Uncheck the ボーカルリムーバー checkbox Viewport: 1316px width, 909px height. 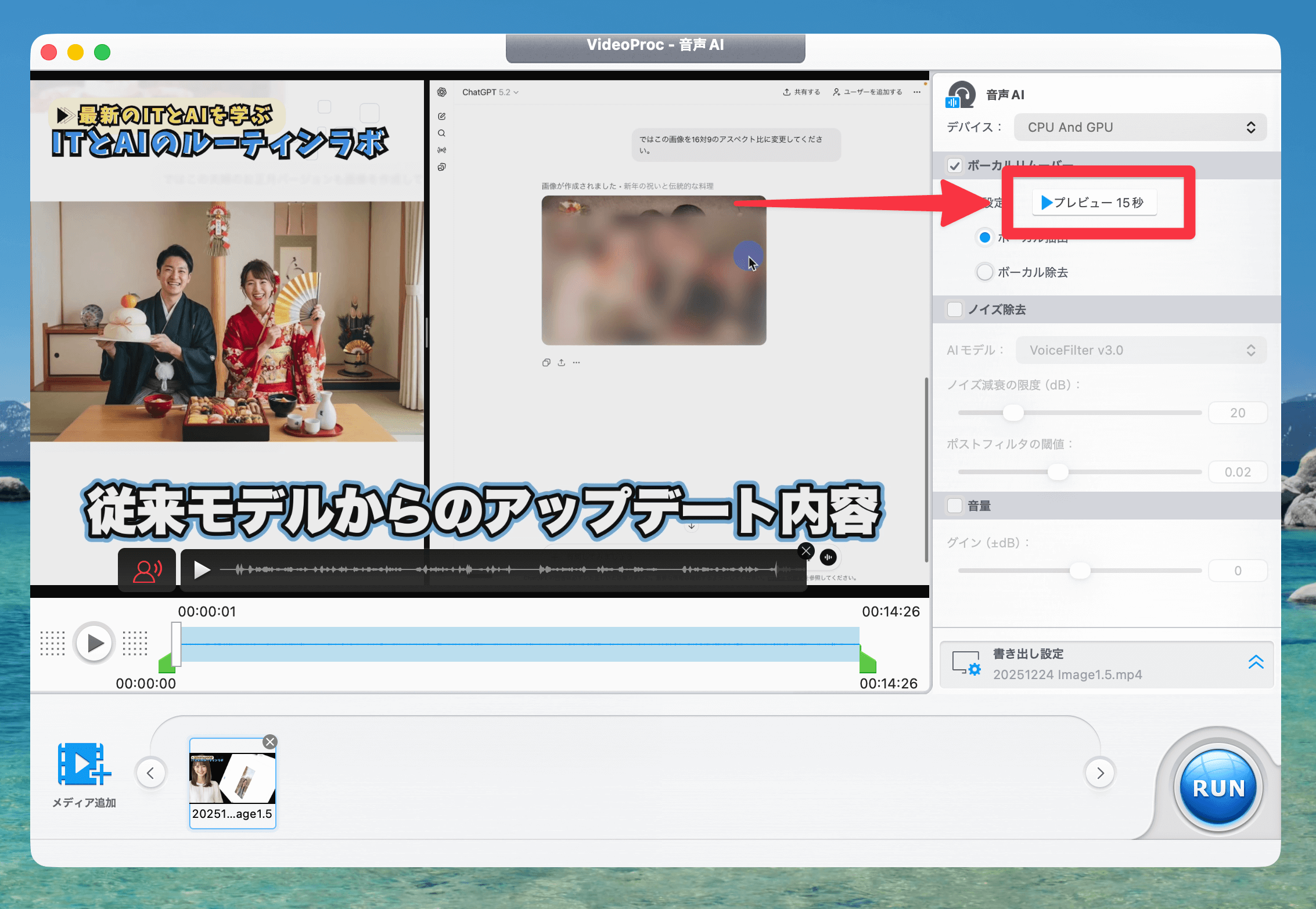[x=955, y=166]
